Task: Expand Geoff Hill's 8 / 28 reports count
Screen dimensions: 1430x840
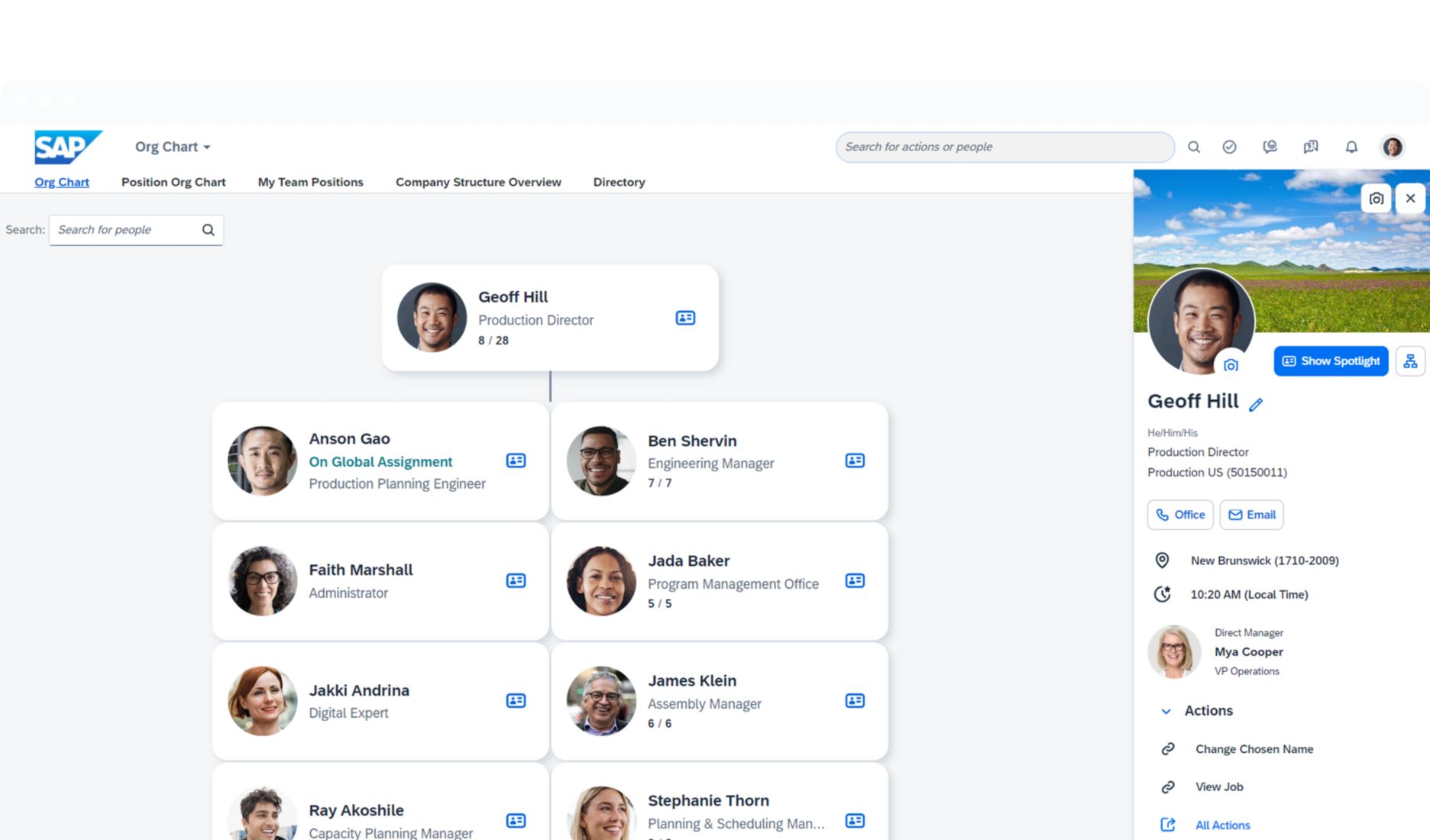Action: [493, 341]
